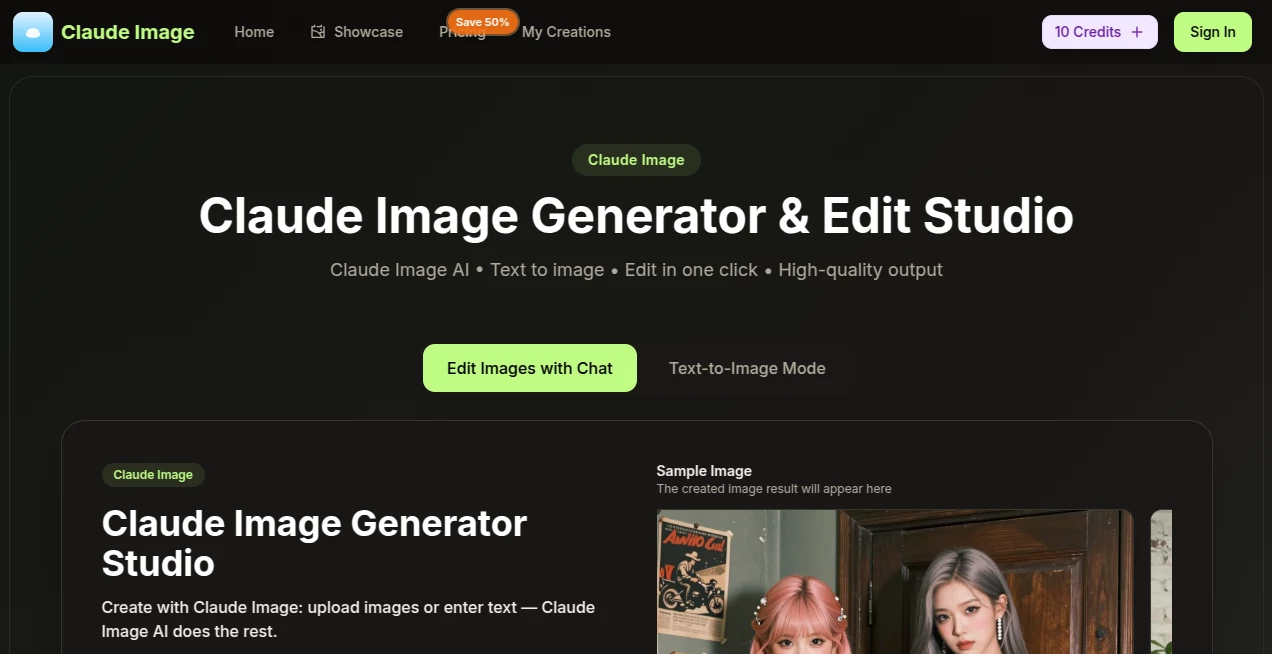Click the Claude Image logo icon
The image size is (1272, 654).
point(32,31)
